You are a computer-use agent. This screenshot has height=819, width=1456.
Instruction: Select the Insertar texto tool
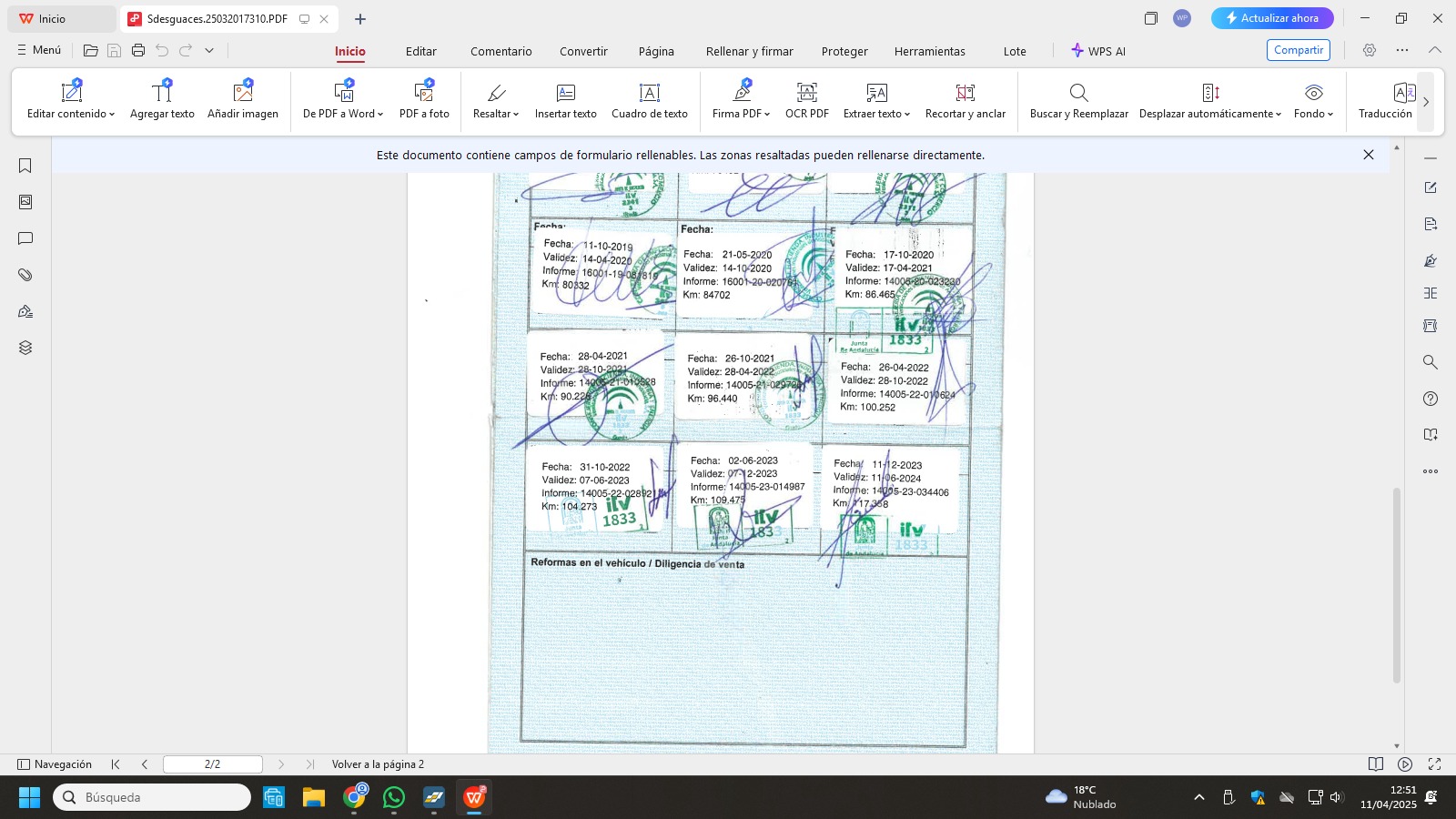pos(565,99)
